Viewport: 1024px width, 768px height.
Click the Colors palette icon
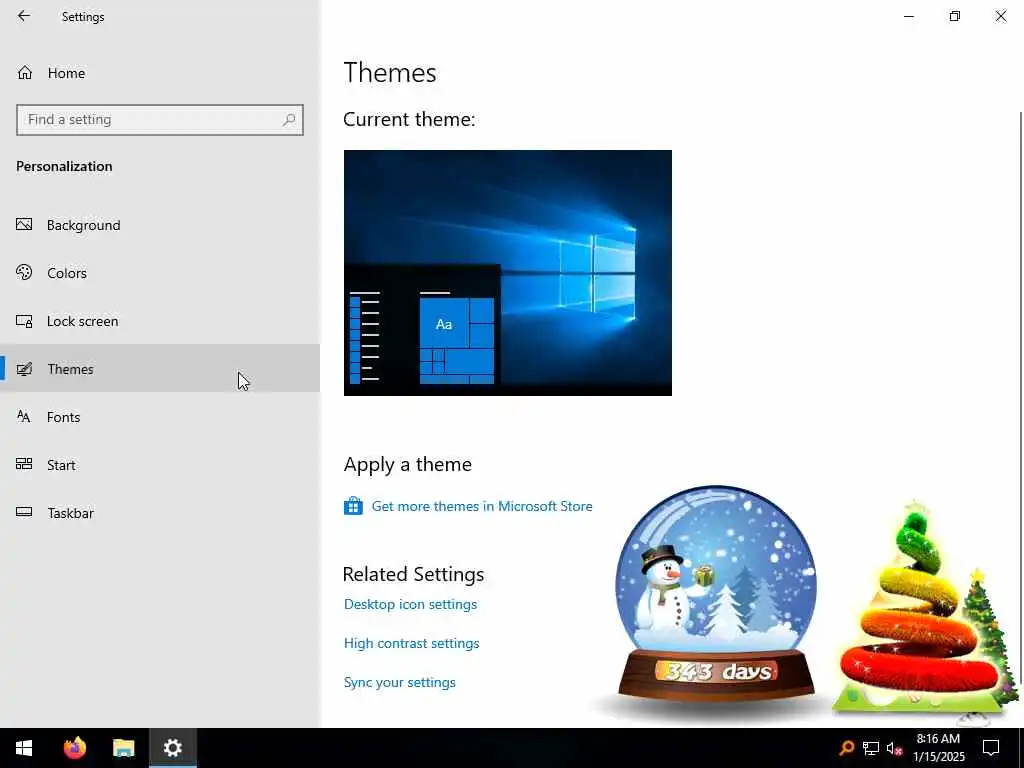(x=24, y=272)
